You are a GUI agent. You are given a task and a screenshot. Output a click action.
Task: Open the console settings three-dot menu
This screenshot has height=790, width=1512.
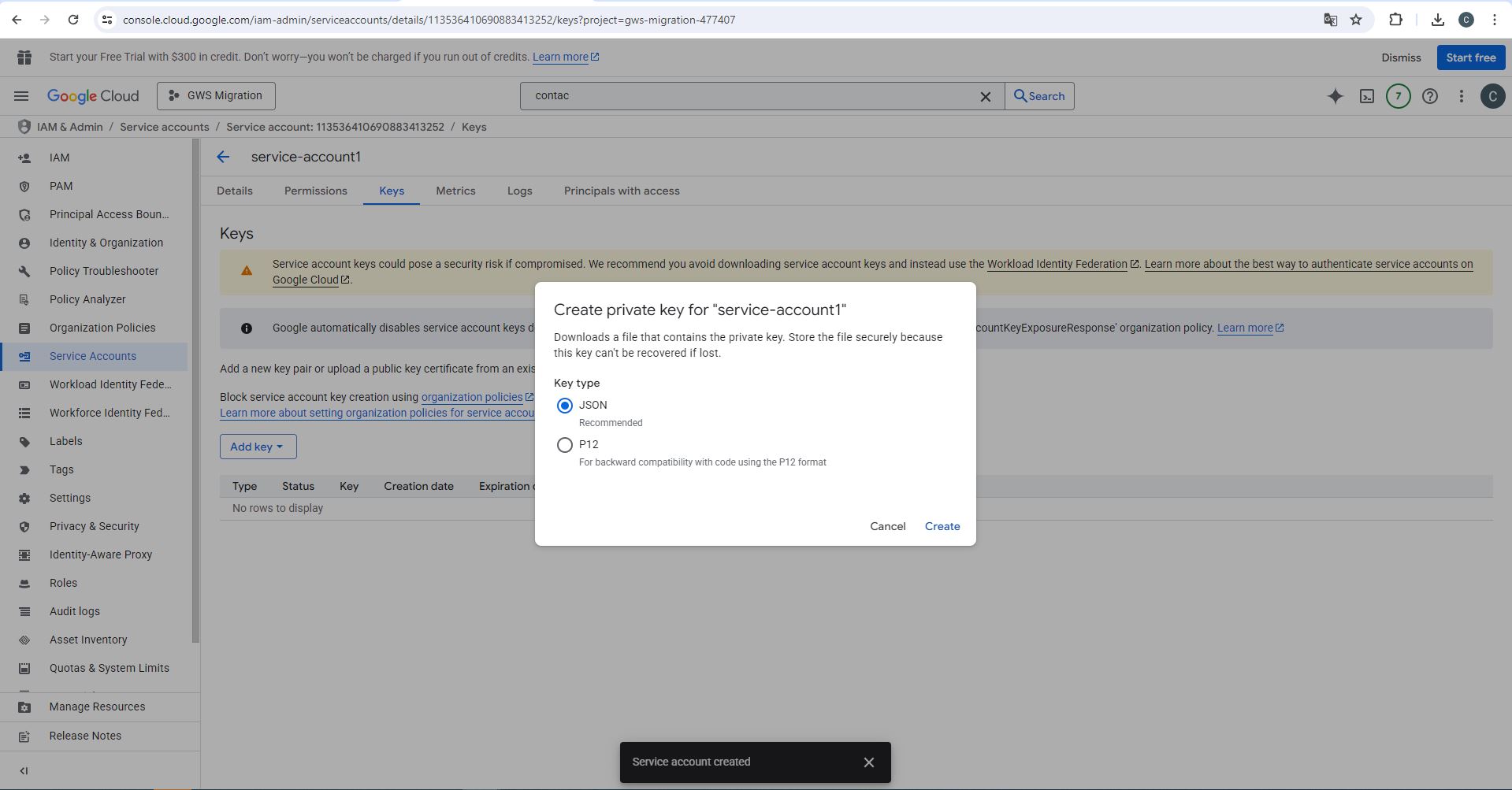tap(1461, 96)
